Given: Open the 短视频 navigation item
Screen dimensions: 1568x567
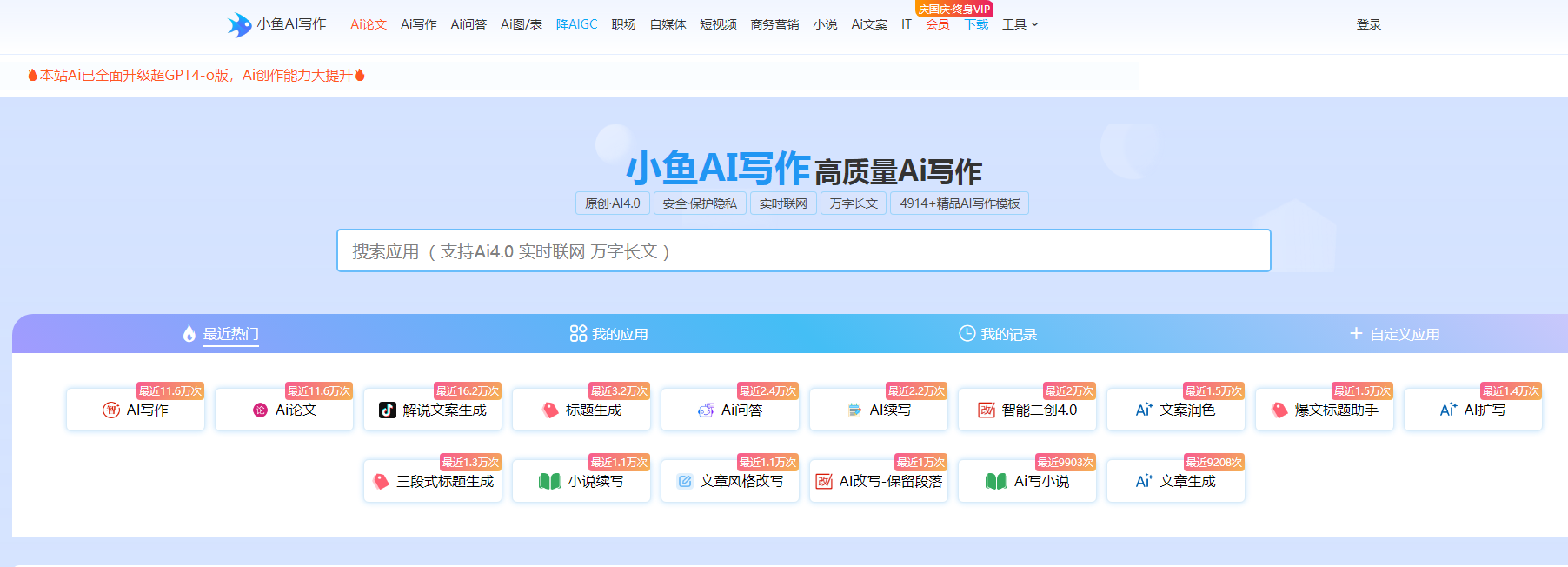Looking at the screenshot, I should 719,24.
